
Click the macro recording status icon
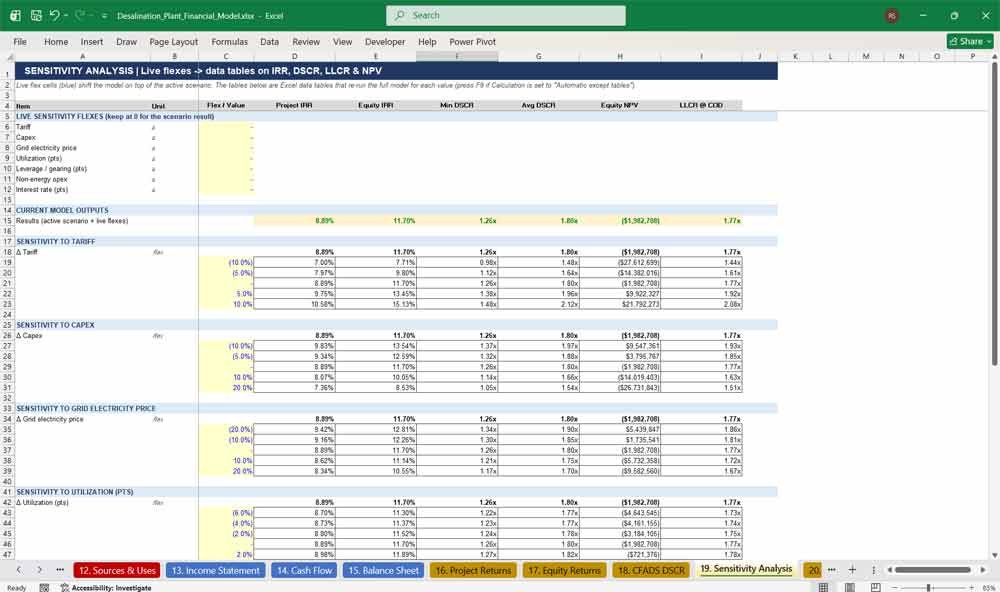pyautogui.click(x=44, y=588)
